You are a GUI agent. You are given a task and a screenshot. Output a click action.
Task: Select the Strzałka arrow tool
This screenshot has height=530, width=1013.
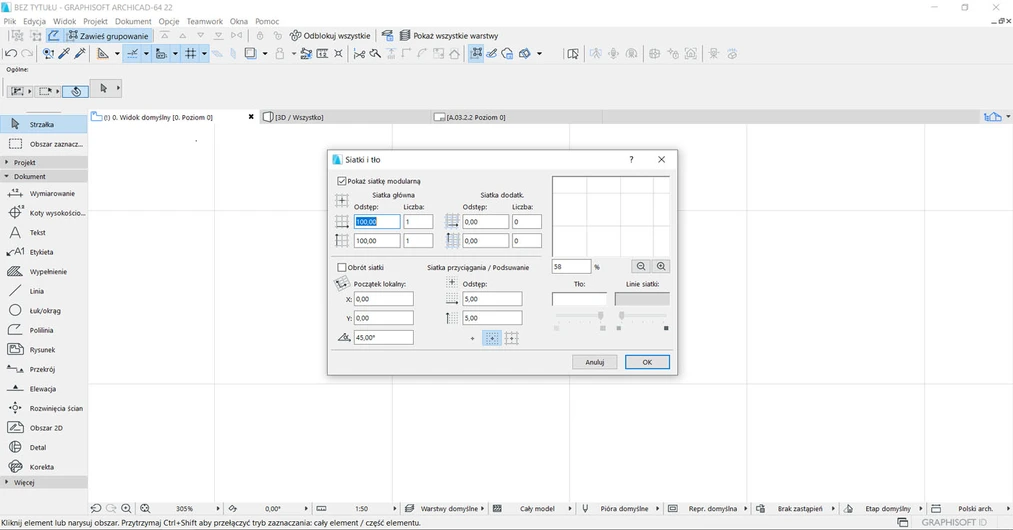tap(43, 124)
